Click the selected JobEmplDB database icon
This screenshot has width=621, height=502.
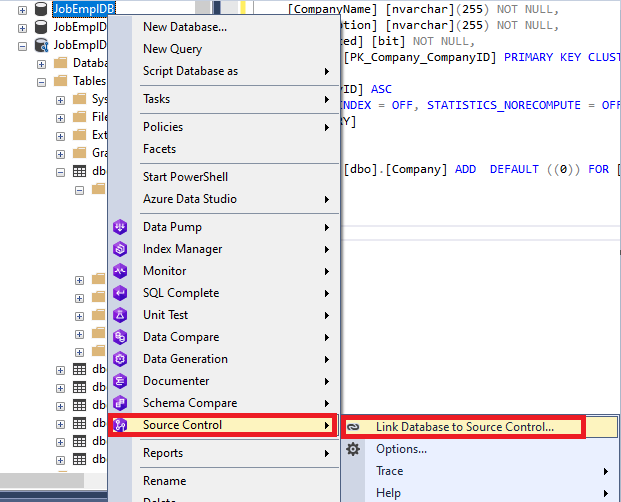click(x=41, y=8)
